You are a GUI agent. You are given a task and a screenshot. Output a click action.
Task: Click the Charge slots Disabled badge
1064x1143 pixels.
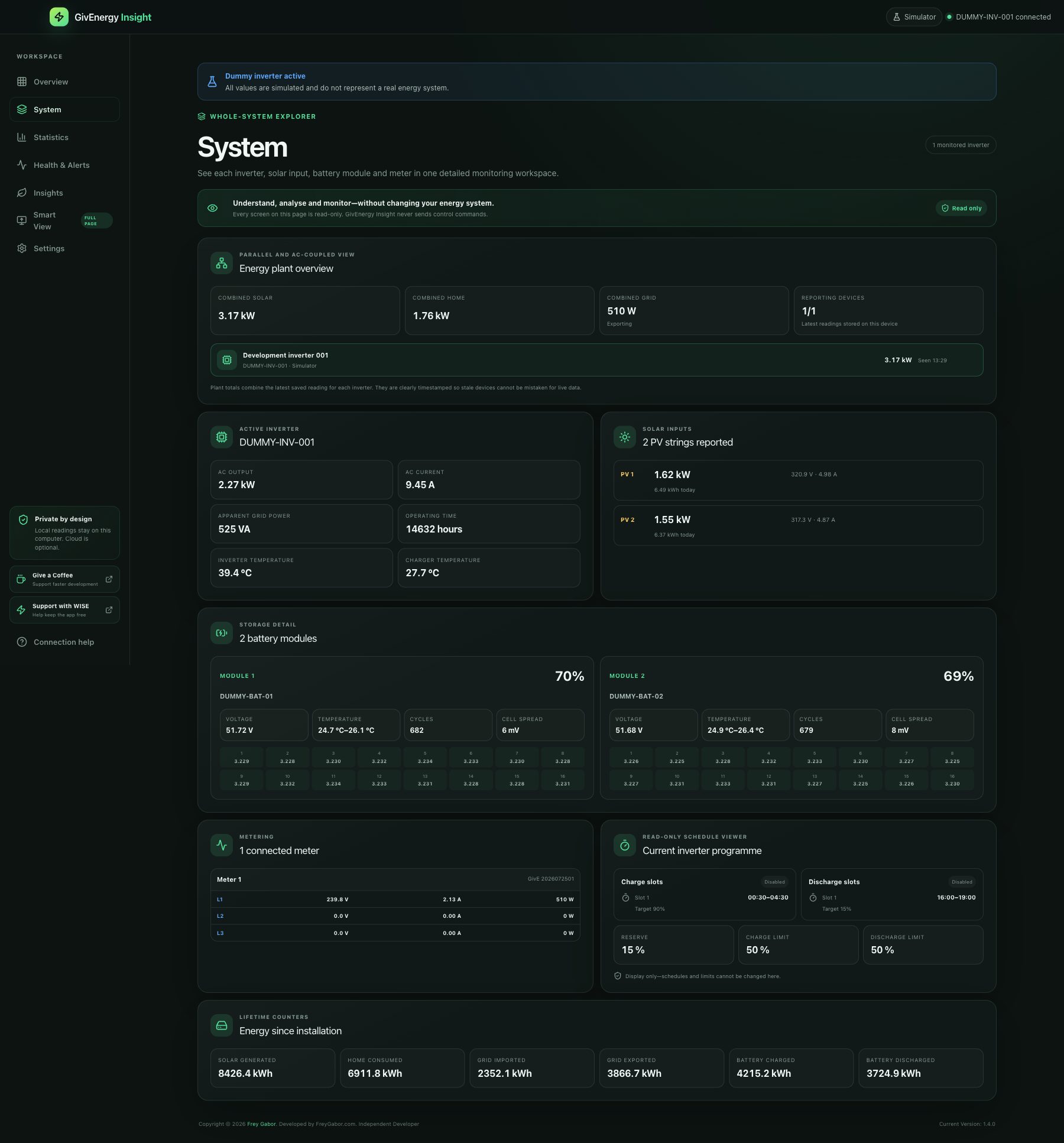(774, 882)
